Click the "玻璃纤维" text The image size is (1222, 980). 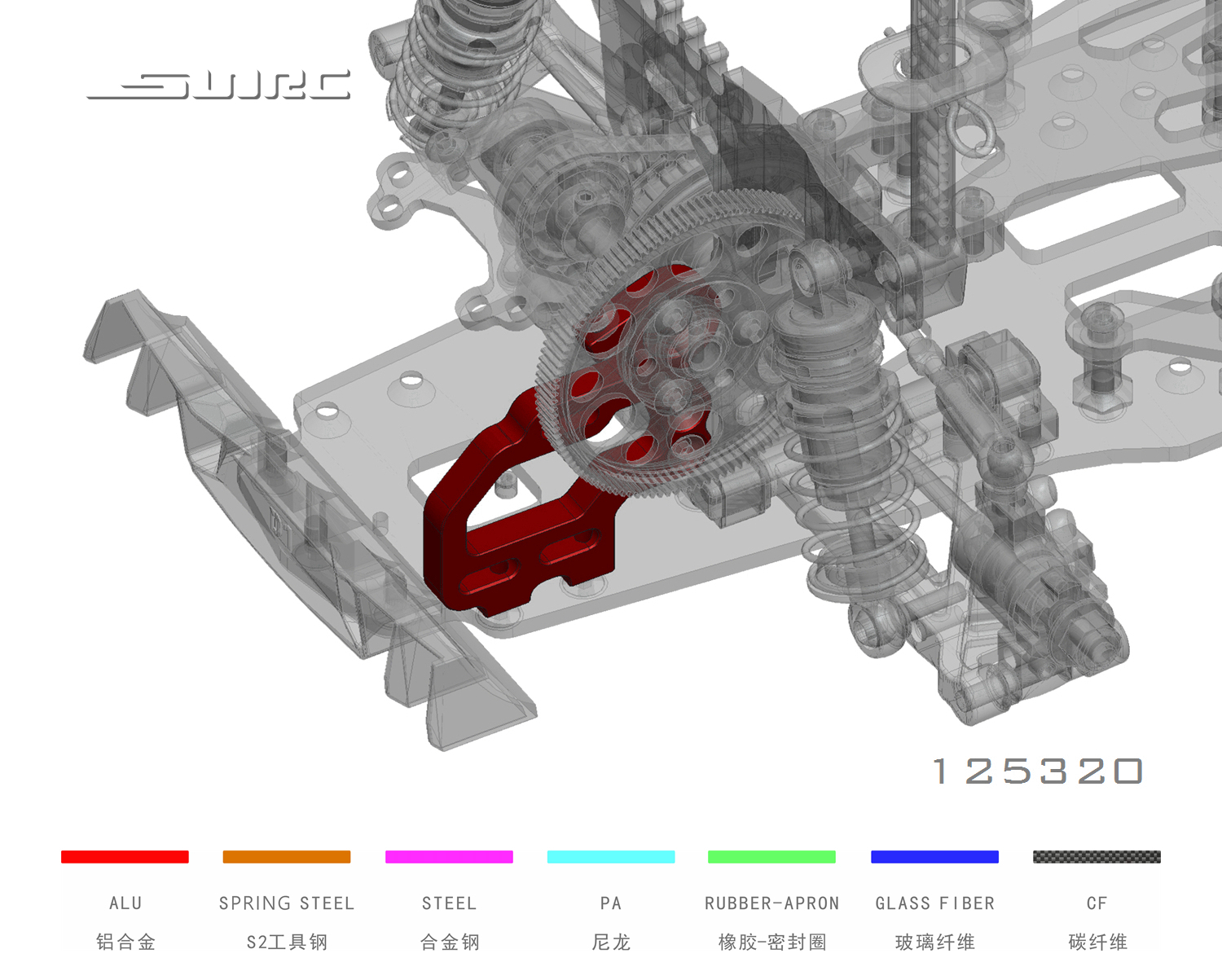tap(935, 943)
